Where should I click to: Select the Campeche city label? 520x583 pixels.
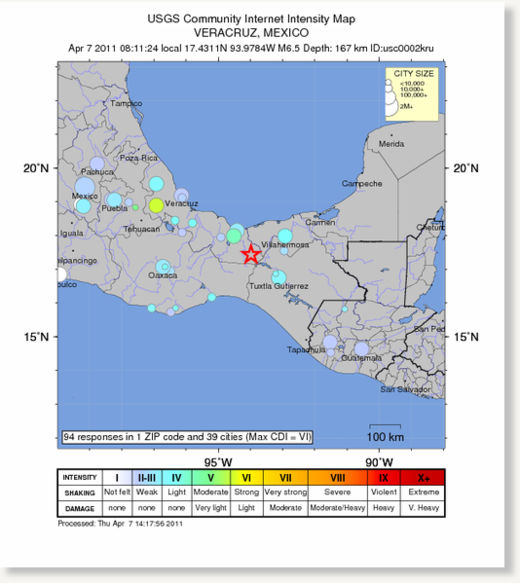pyautogui.click(x=362, y=184)
